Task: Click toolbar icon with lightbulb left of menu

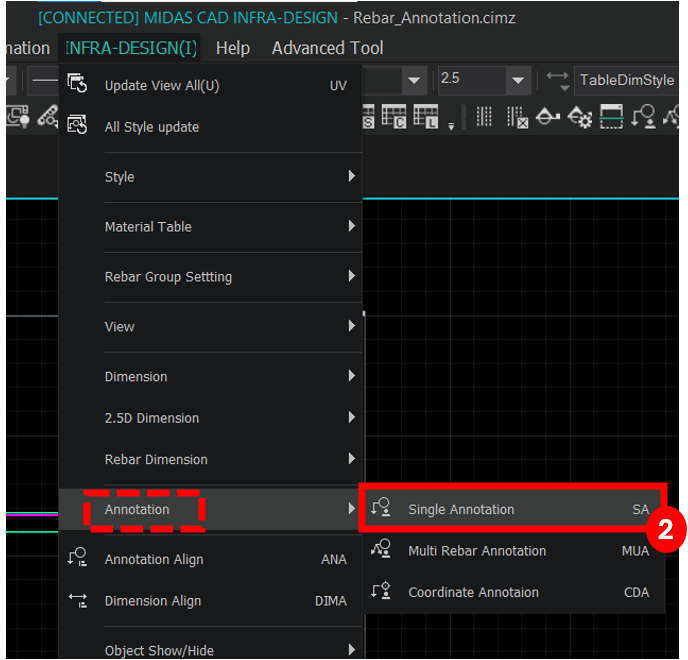Action: tap(18, 117)
